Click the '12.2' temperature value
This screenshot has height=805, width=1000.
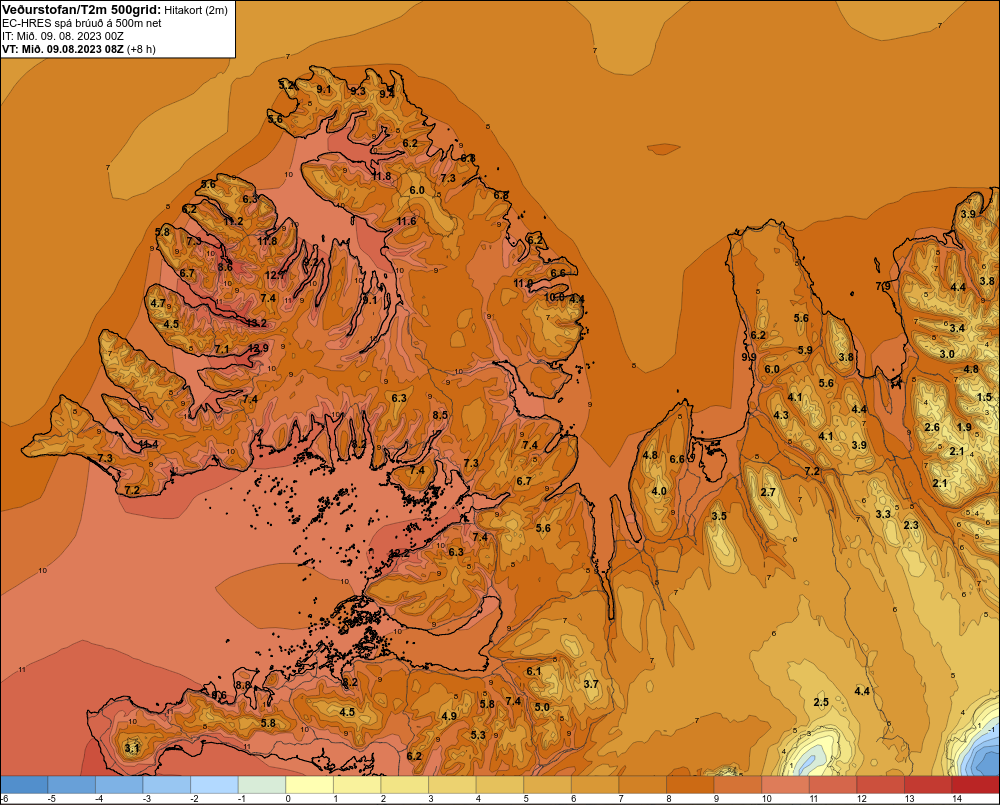(399, 553)
